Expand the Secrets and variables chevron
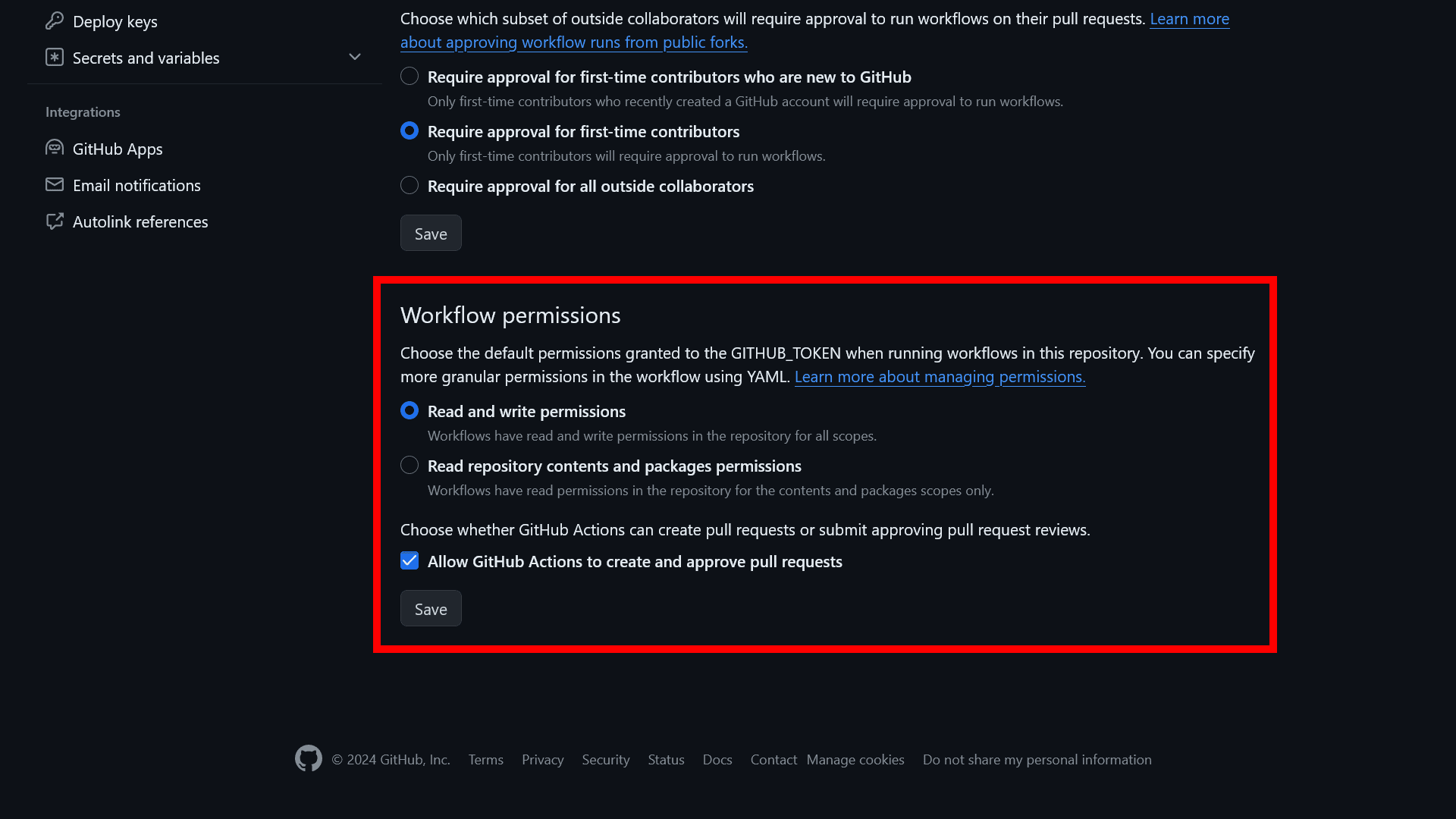The width and height of the screenshot is (1456, 819). (x=354, y=58)
